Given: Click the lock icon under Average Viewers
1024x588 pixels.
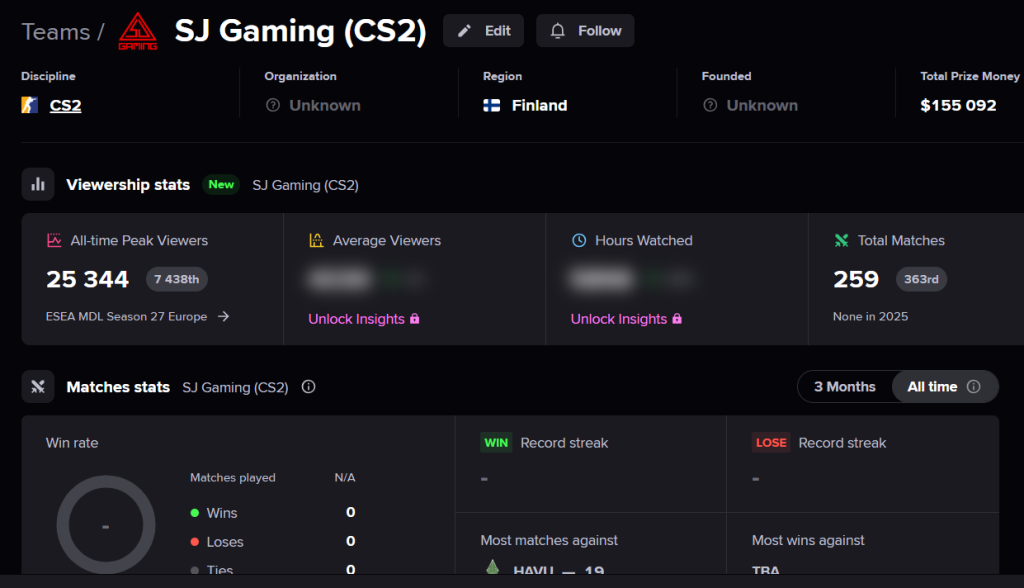Looking at the screenshot, I should coord(415,318).
